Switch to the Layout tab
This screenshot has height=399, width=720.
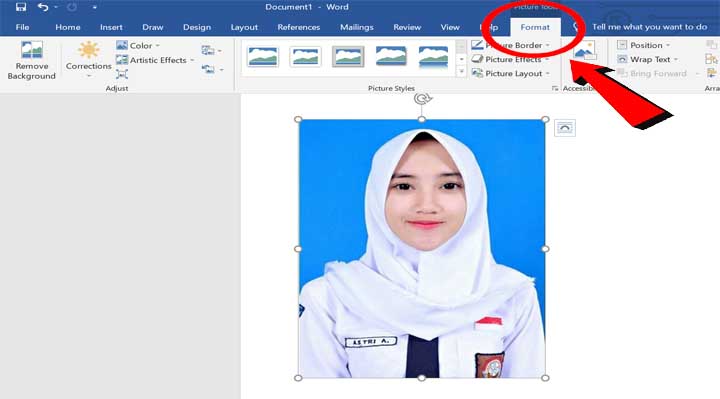[x=244, y=27]
